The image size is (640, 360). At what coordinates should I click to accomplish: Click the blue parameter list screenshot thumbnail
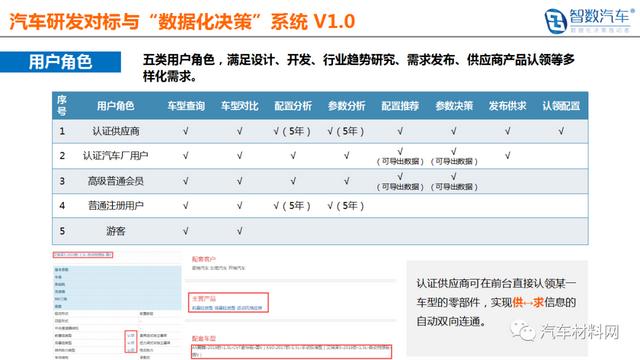[117, 306]
